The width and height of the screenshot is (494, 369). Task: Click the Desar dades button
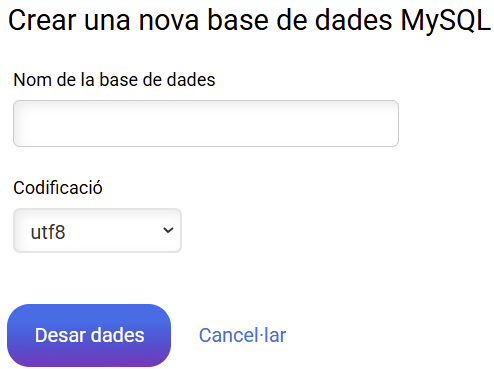(x=89, y=335)
